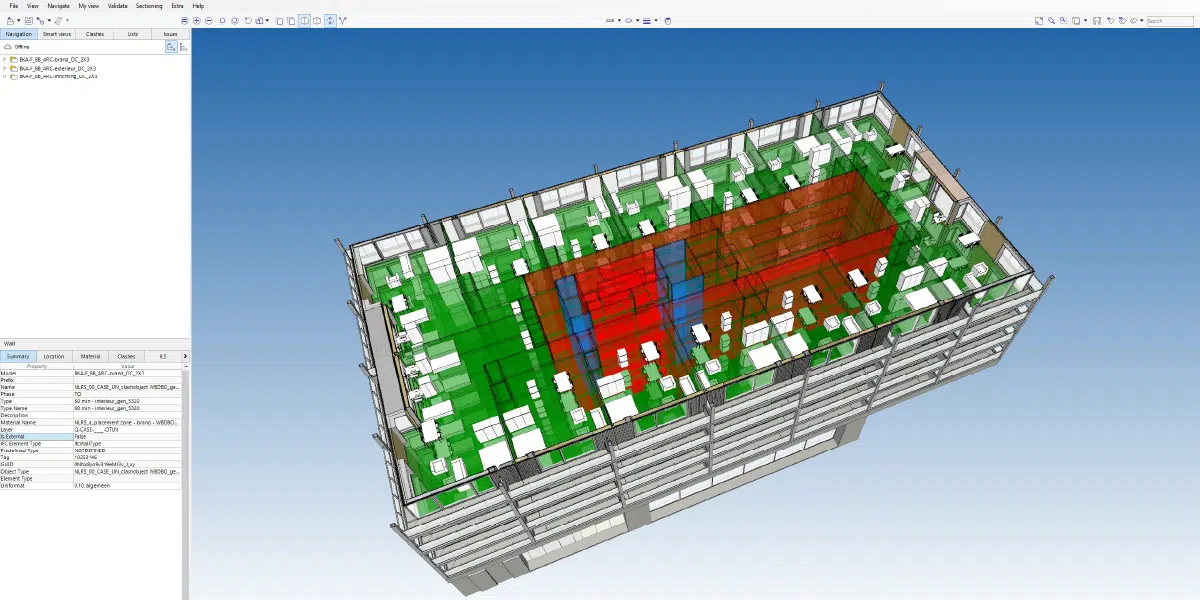The width and height of the screenshot is (1200, 600).
Task: Toggle the highlighted section box view button
Action: coord(304,20)
